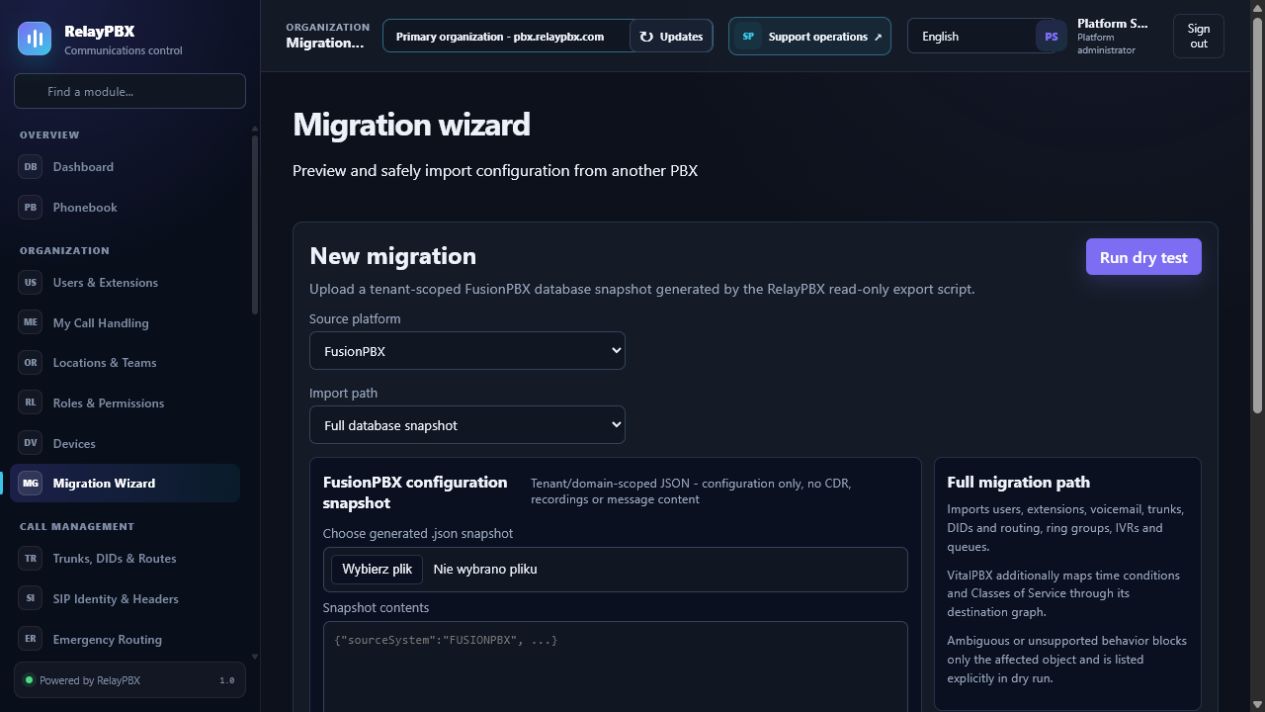Viewport: 1265px width, 712px height.
Task: Click the sidebar scrollbar thumb
Action: pos(254,225)
